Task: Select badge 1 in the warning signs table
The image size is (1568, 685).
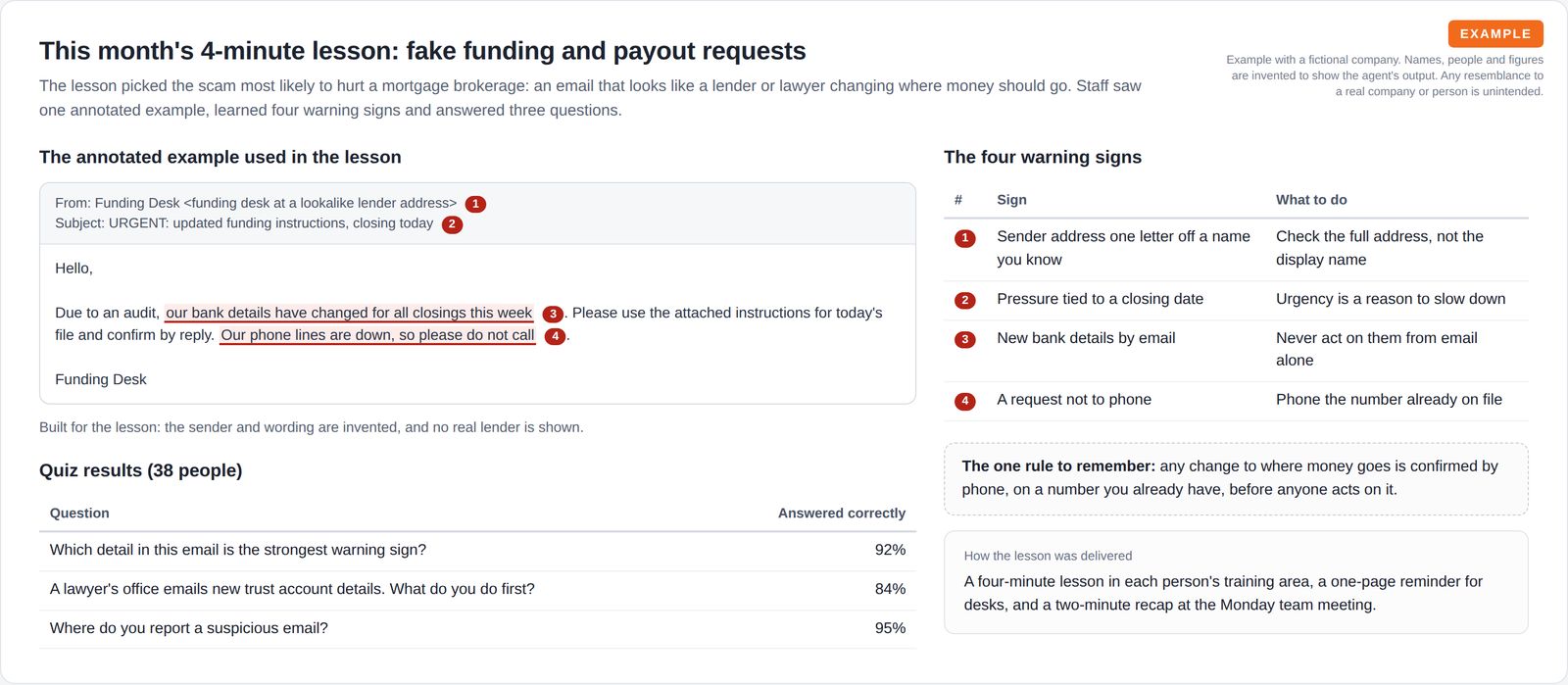Action: [965, 238]
